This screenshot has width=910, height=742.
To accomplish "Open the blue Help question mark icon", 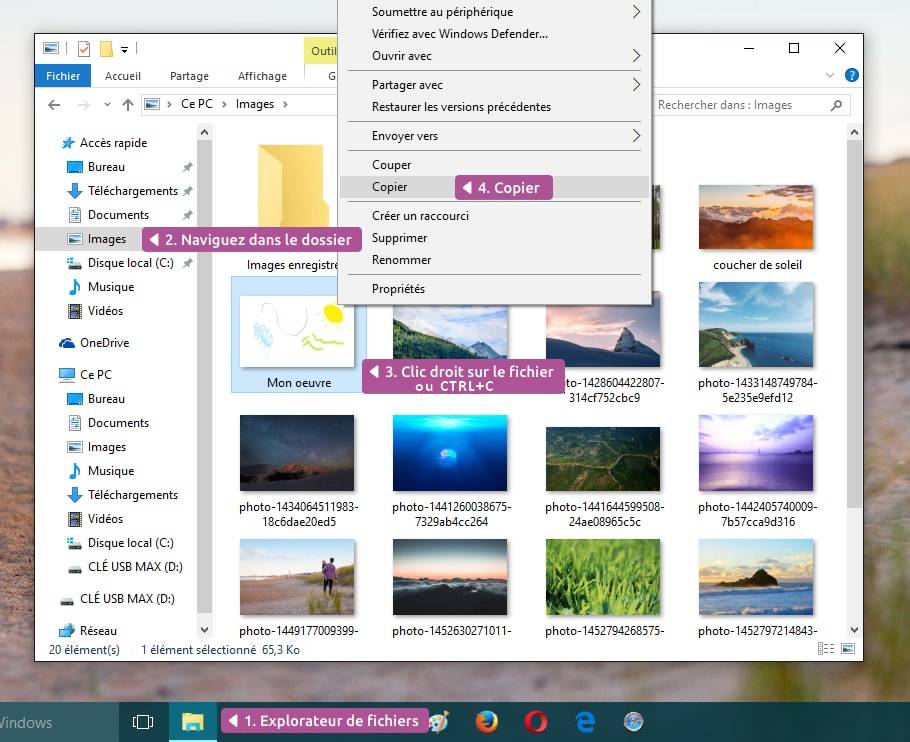I will pos(851,75).
